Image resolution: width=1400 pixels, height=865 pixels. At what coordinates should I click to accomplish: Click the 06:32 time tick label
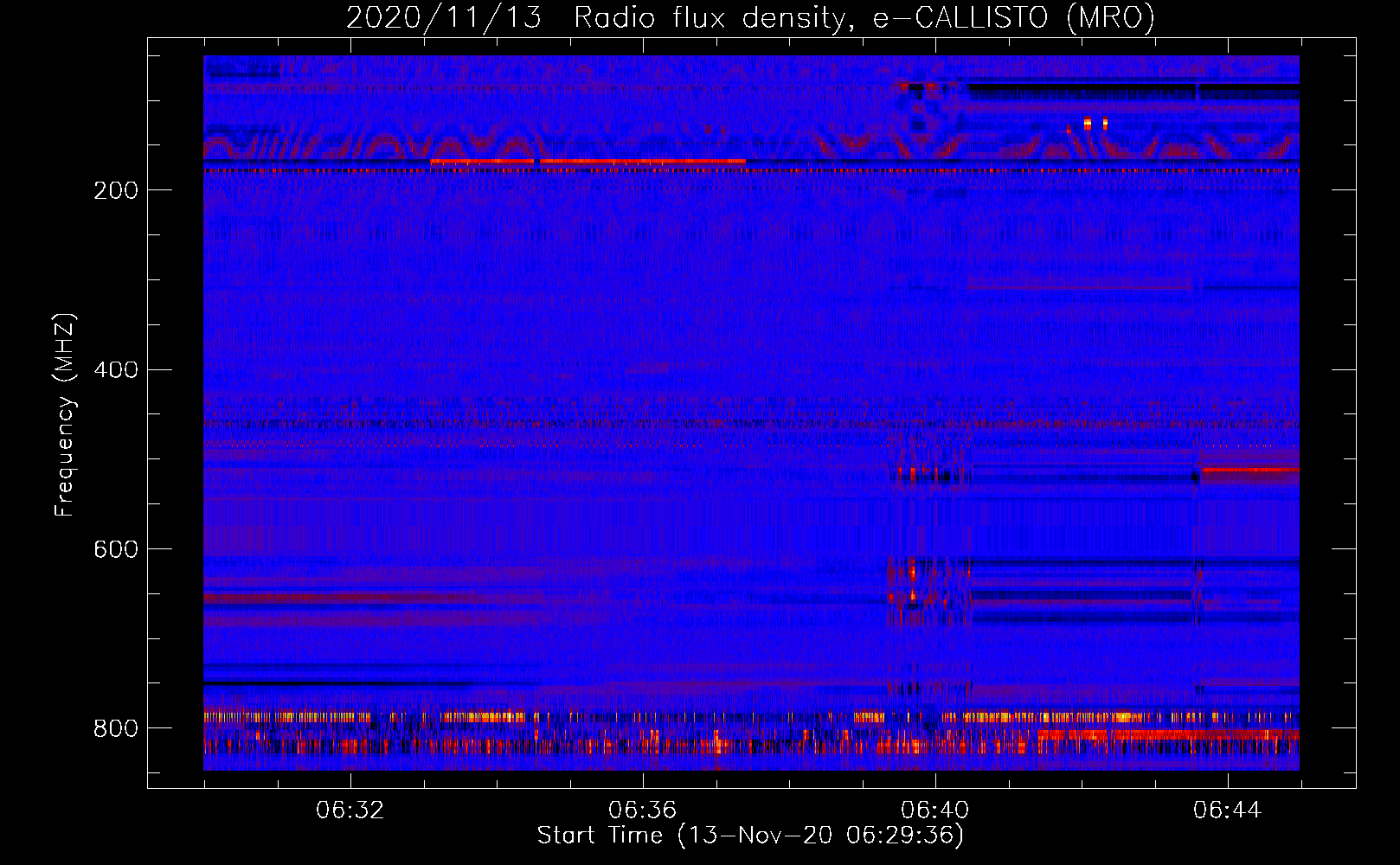point(350,810)
